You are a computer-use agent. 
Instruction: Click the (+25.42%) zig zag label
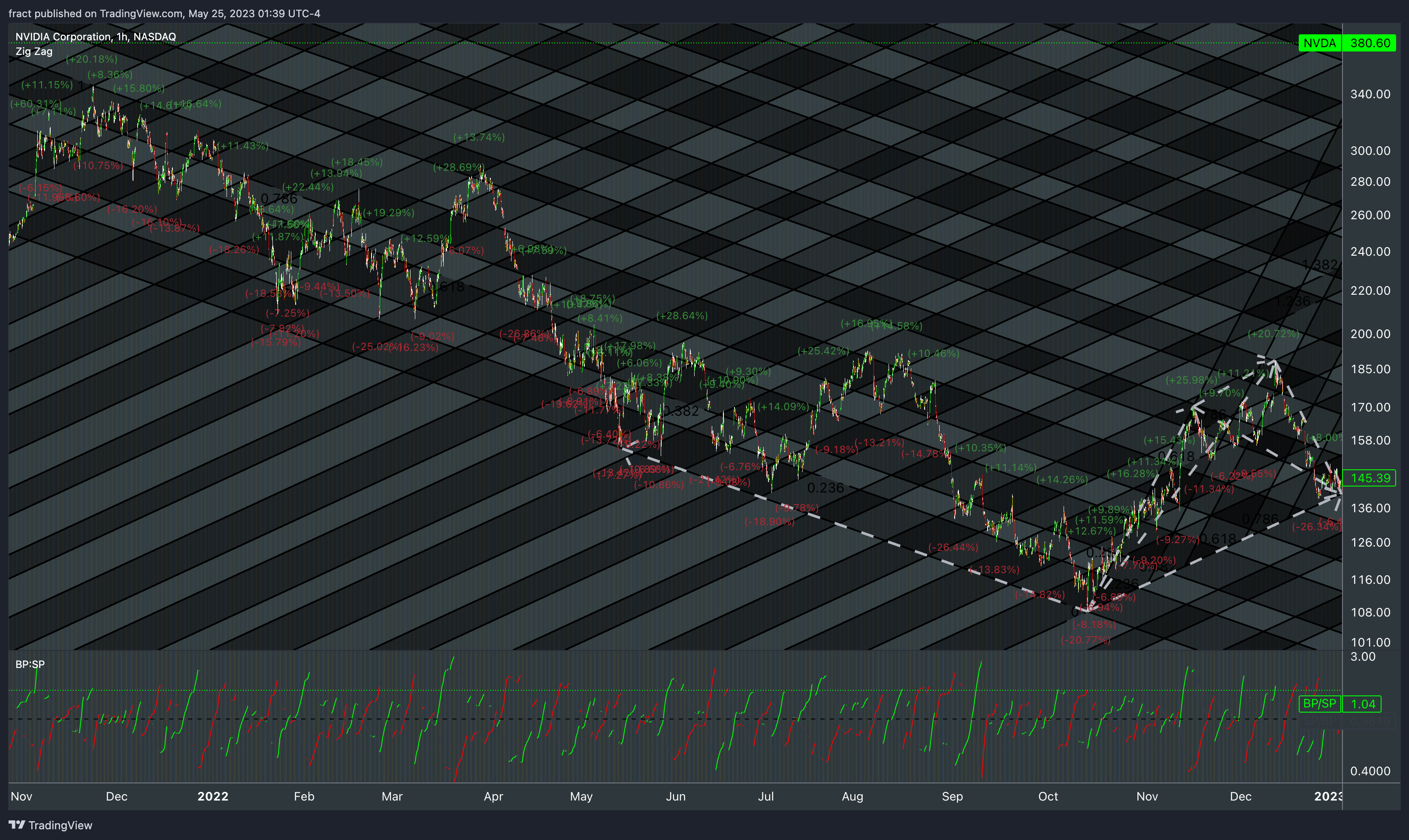coord(824,351)
